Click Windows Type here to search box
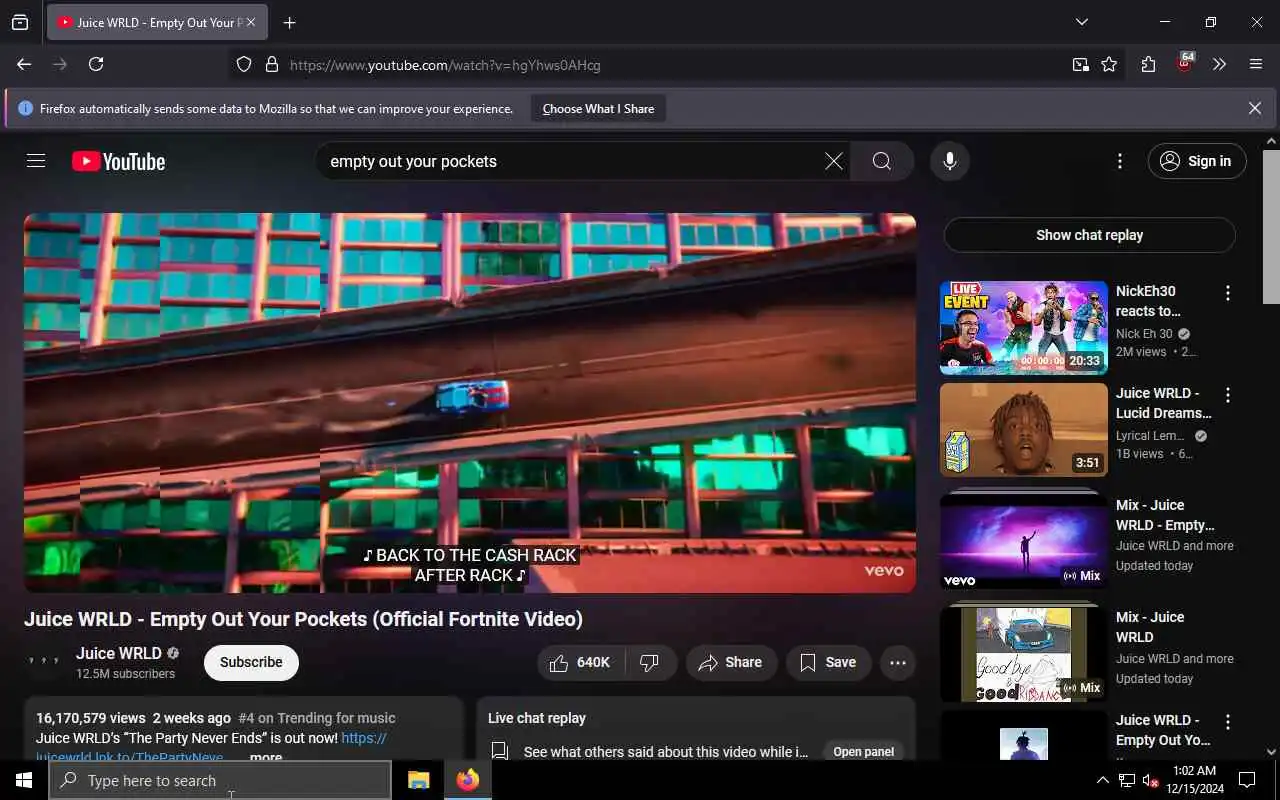The height and width of the screenshot is (800, 1280). 220,780
